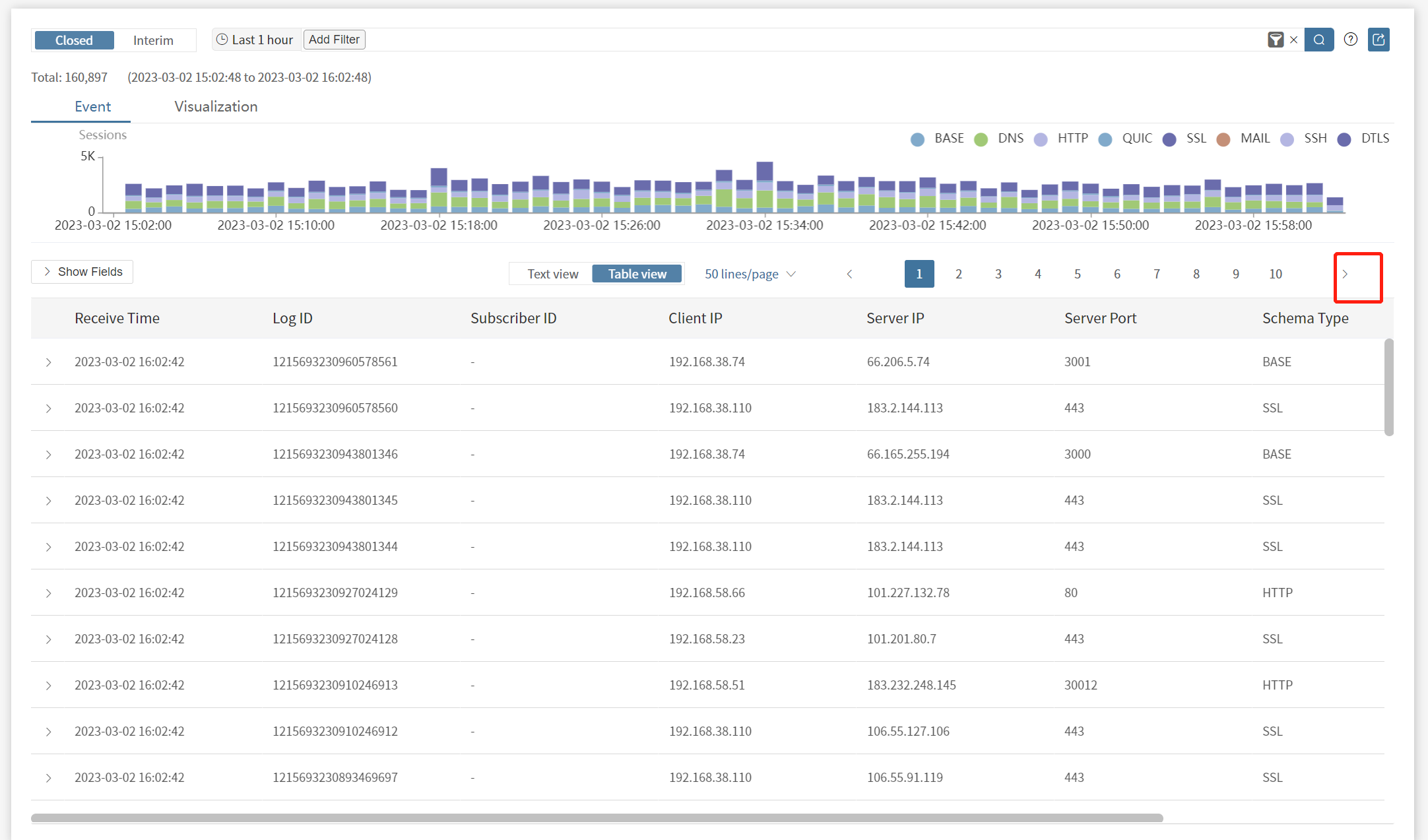Open the Visualization tab
This screenshot has height=840, width=1428.
point(216,106)
